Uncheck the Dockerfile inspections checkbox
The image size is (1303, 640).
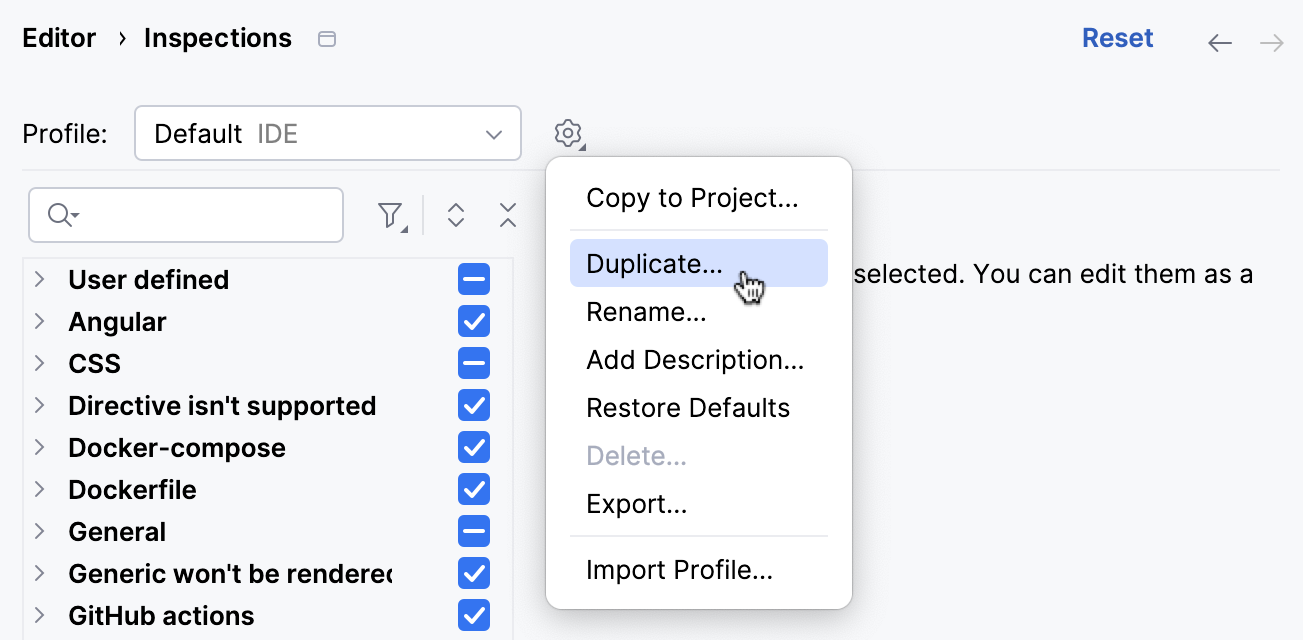coord(473,489)
